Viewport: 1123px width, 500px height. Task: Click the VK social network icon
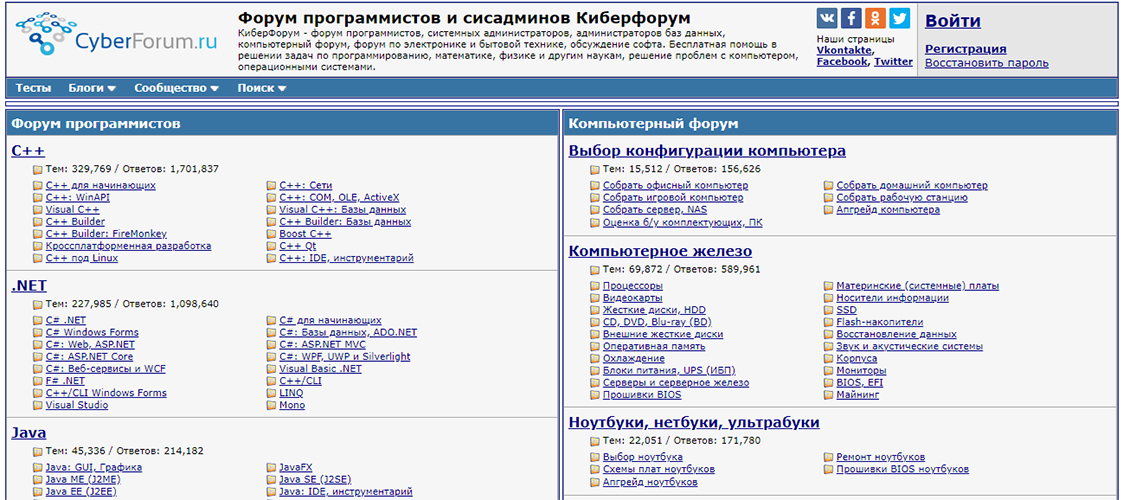tap(827, 19)
